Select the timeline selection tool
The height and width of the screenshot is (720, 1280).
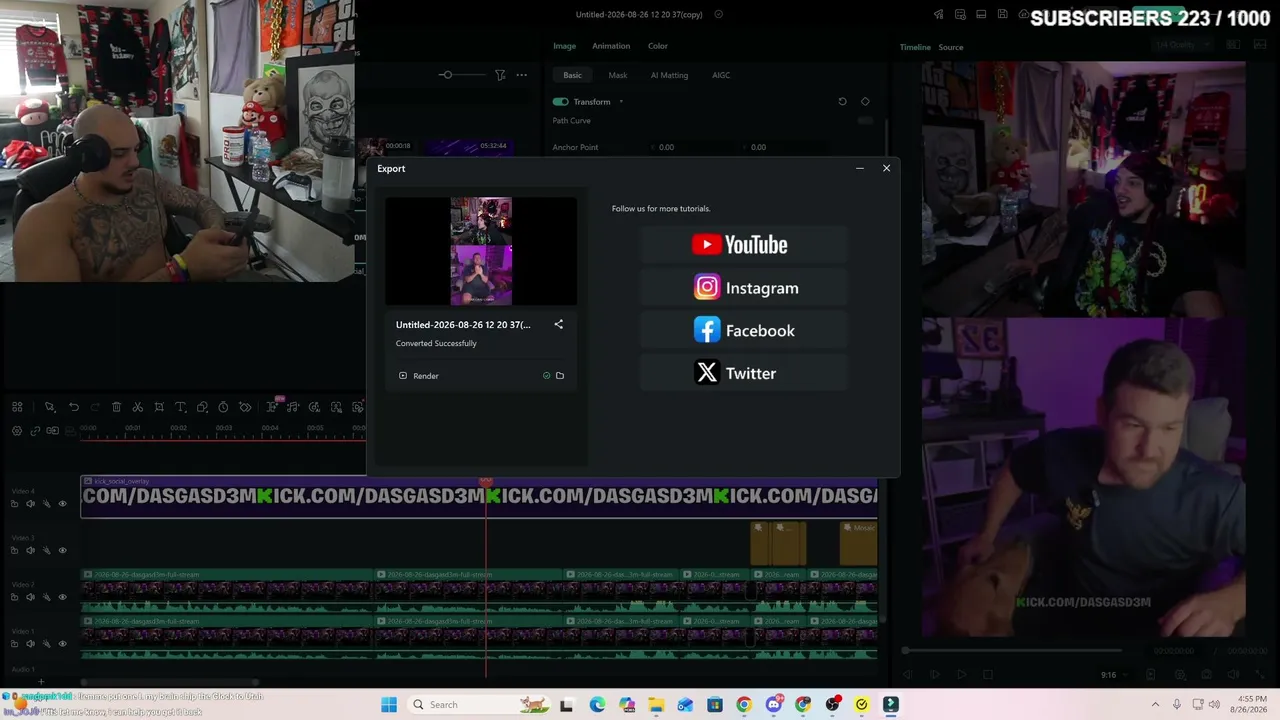(49, 407)
